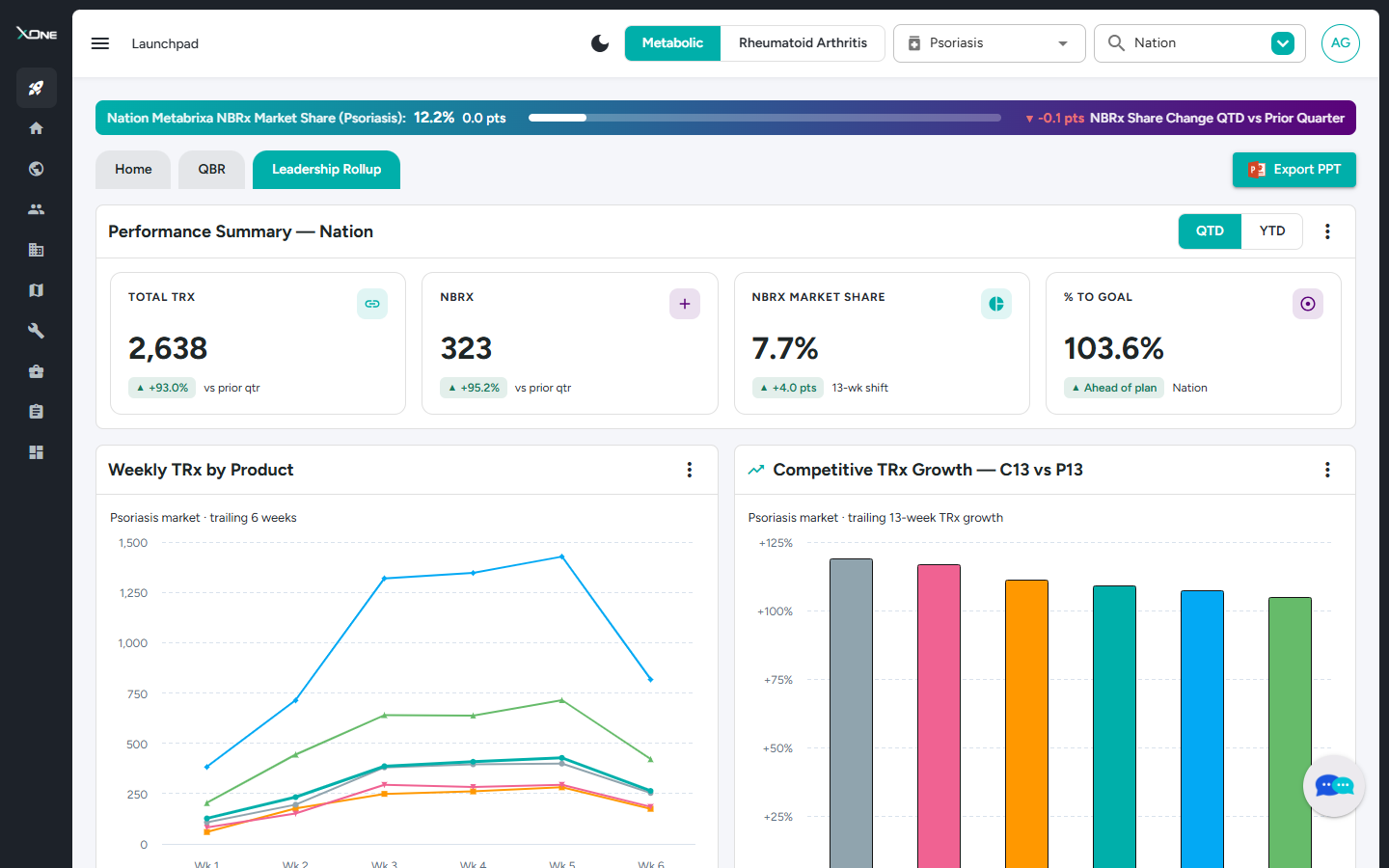
Task: Switch to the Home tab
Action: click(x=133, y=170)
